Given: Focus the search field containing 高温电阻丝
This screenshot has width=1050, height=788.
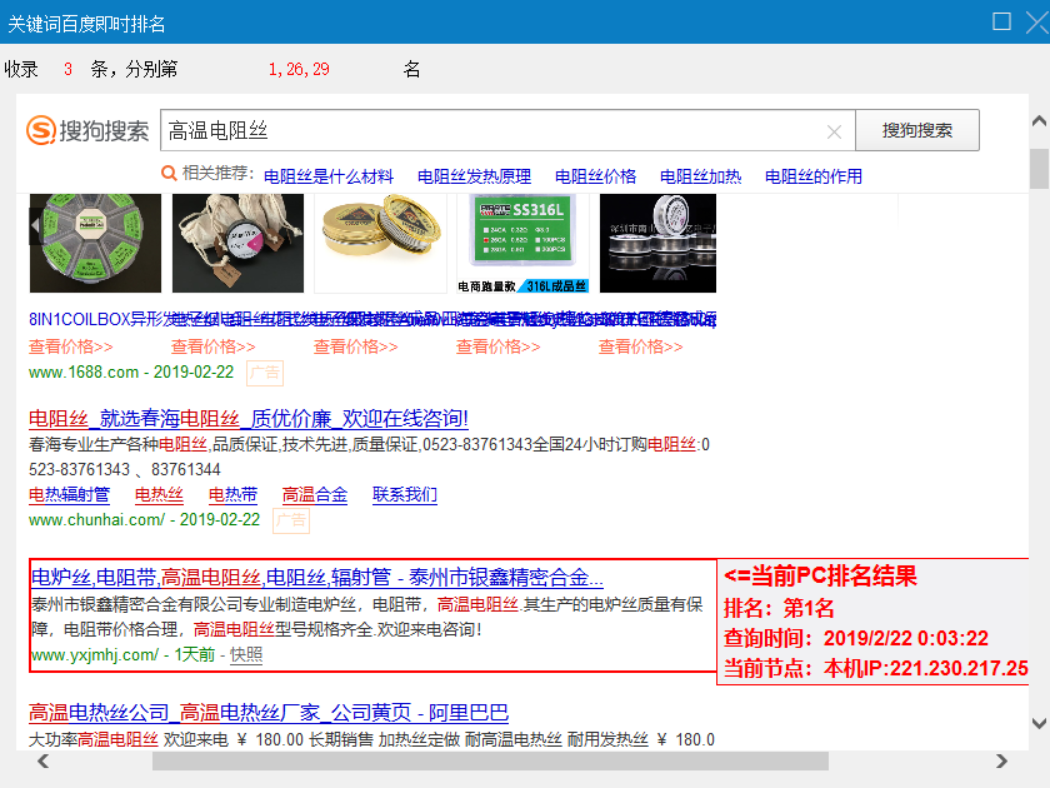Looking at the screenshot, I should (x=508, y=131).
